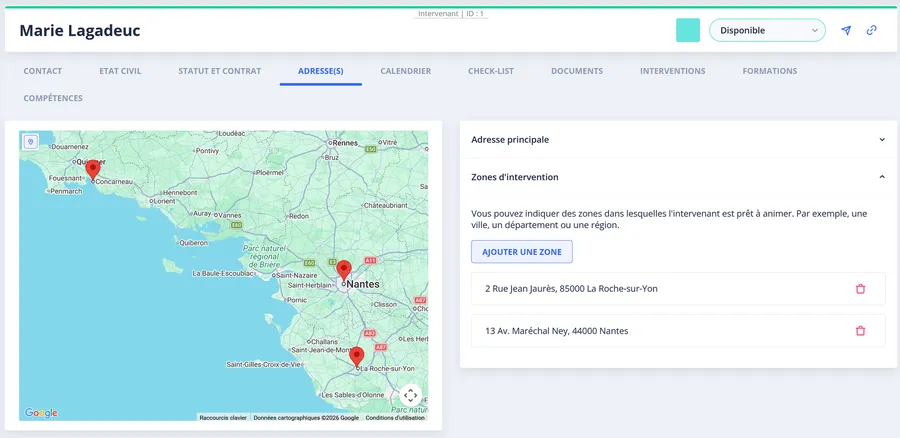
Task: Switch to COMPÉTENCES tab
Action: [x=53, y=98]
